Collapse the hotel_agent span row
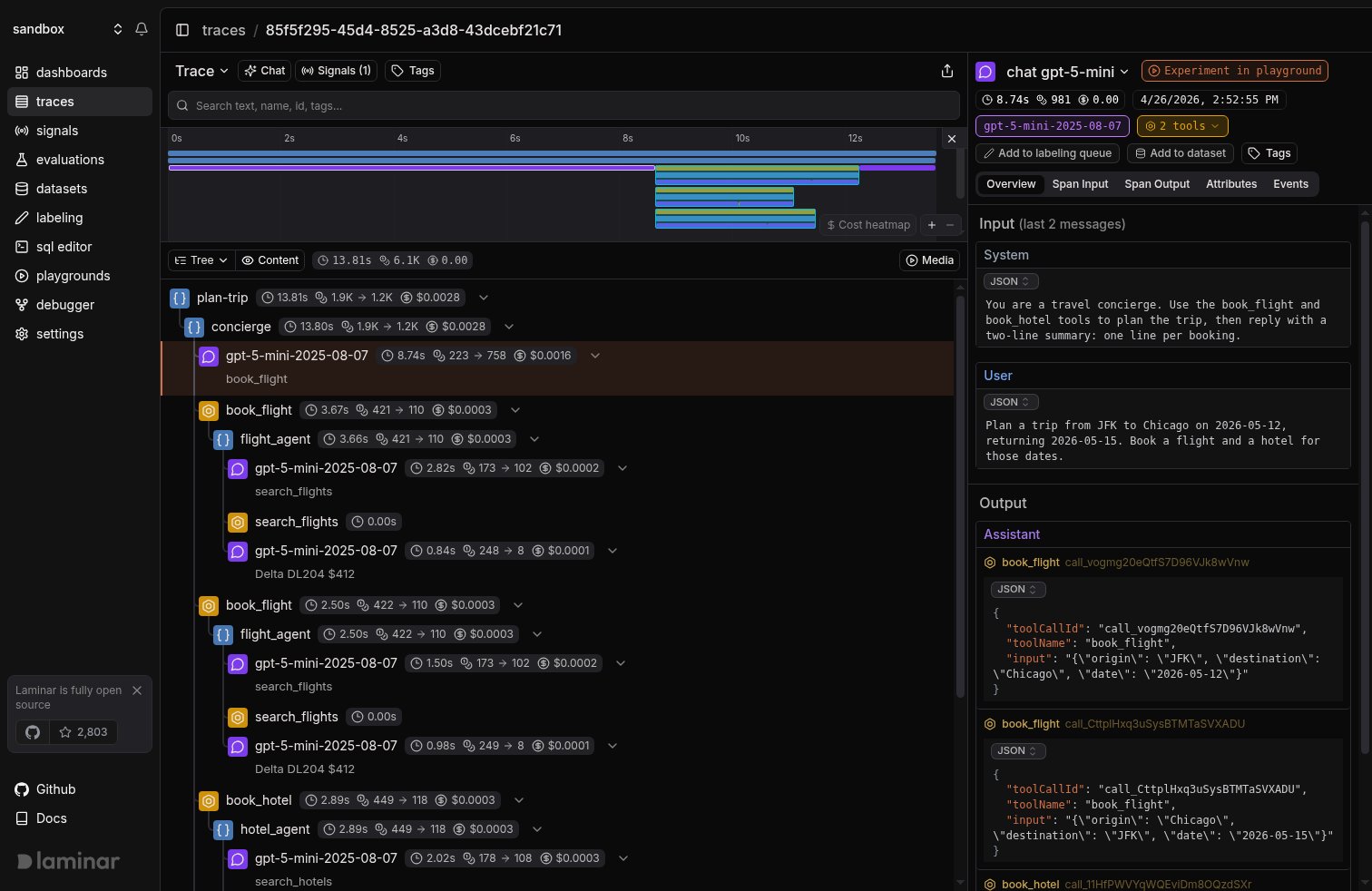 [537, 829]
